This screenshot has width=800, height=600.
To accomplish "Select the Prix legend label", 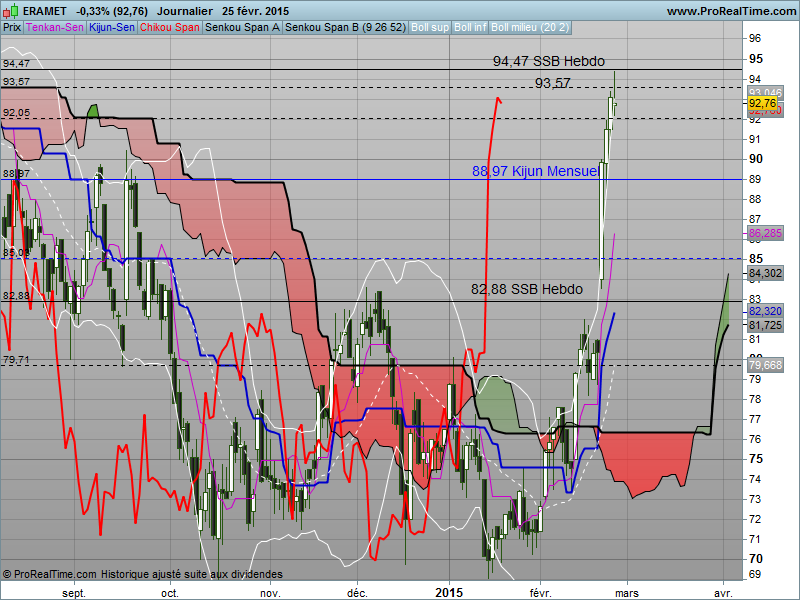I will (12, 28).
